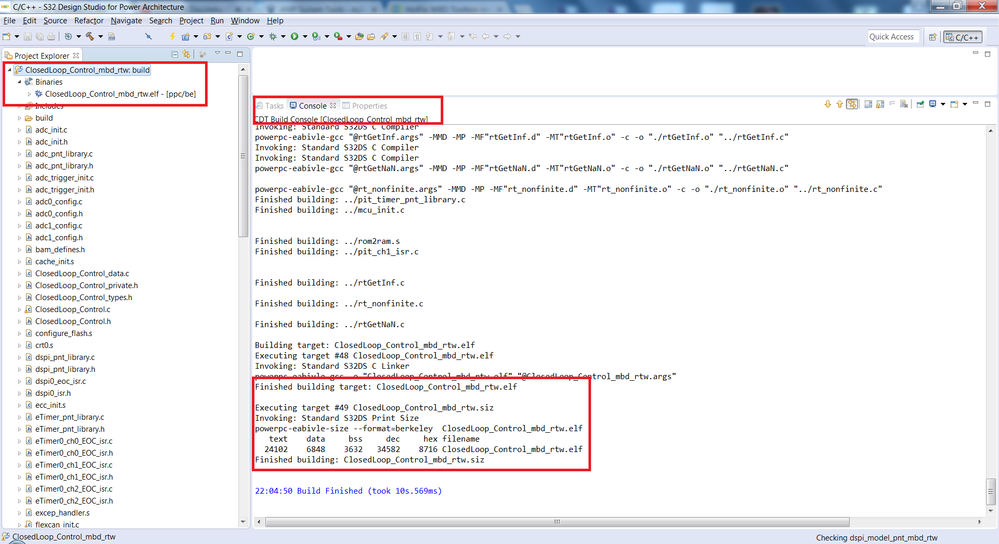Open the dropdown arrow beside the Debug icon
The image size is (999, 544).
tap(284, 36)
